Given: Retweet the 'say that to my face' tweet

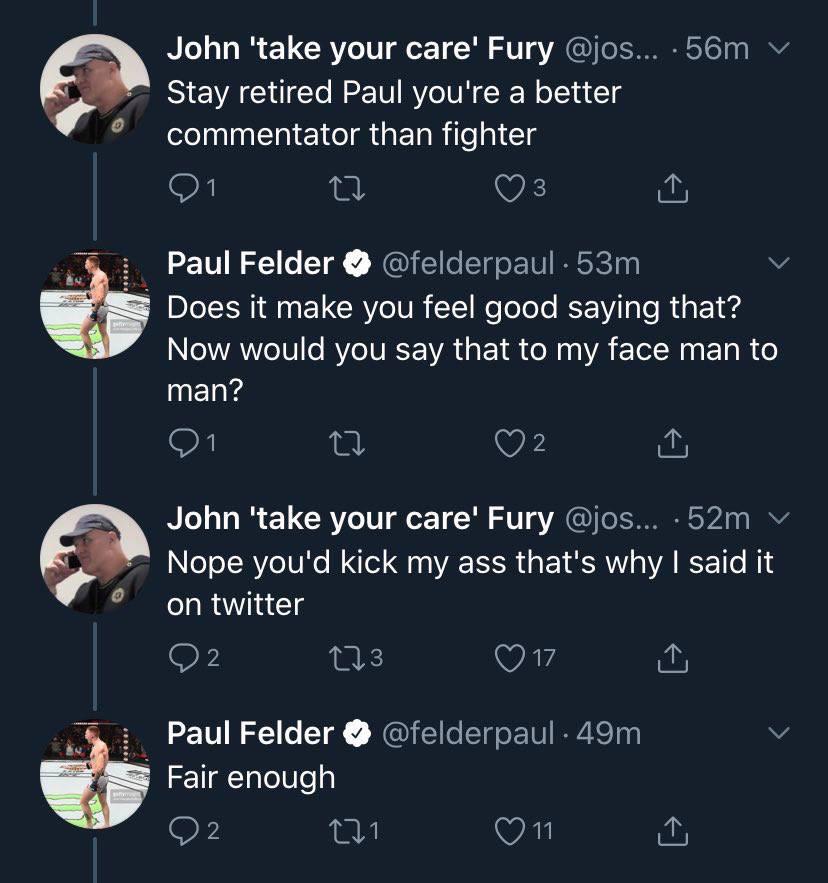Looking at the screenshot, I should [347, 443].
